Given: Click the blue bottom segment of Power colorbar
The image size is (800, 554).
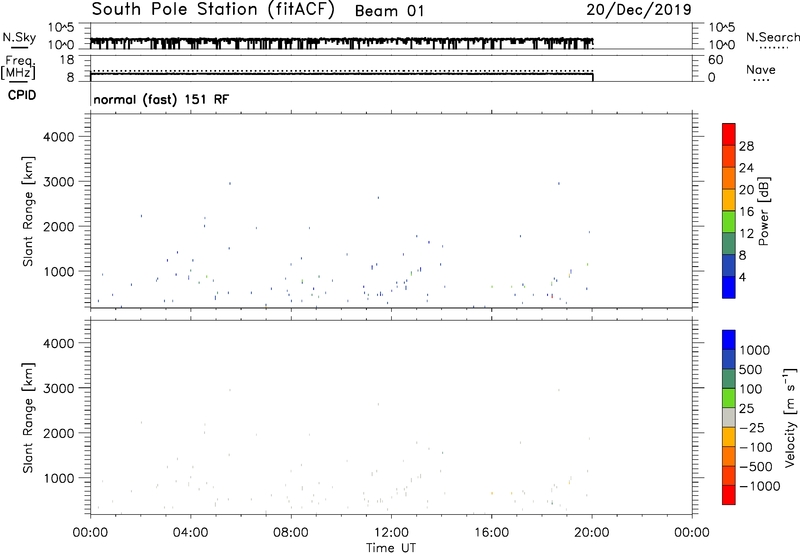Looking at the screenshot, I should [x=729, y=287].
